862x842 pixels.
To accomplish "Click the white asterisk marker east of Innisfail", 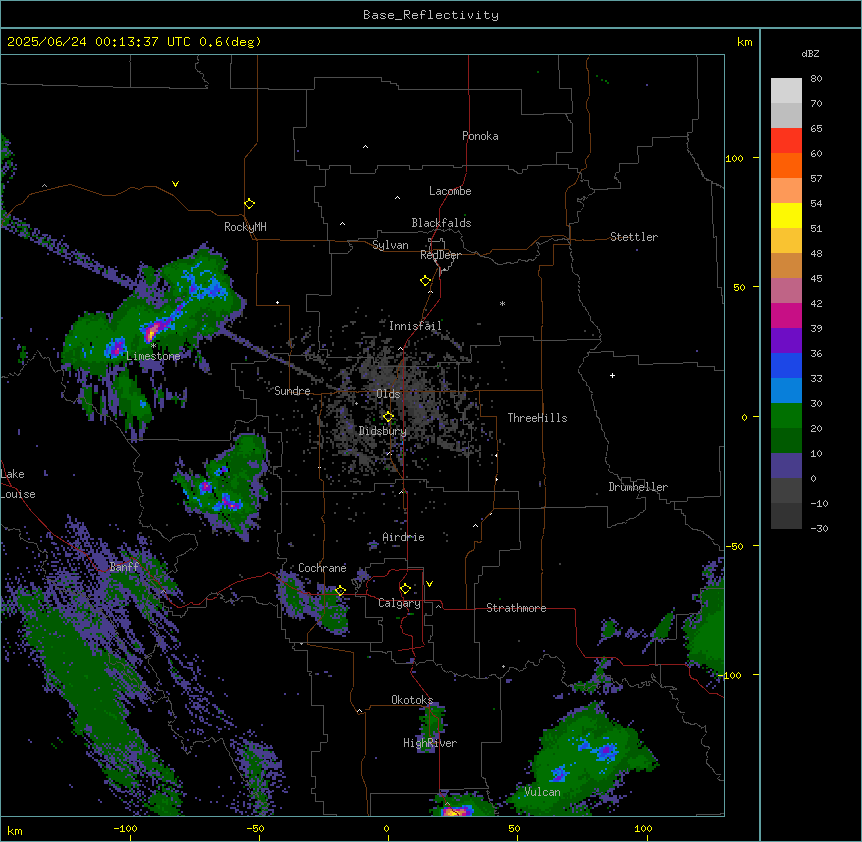I will pyautogui.click(x=502, y=303).
